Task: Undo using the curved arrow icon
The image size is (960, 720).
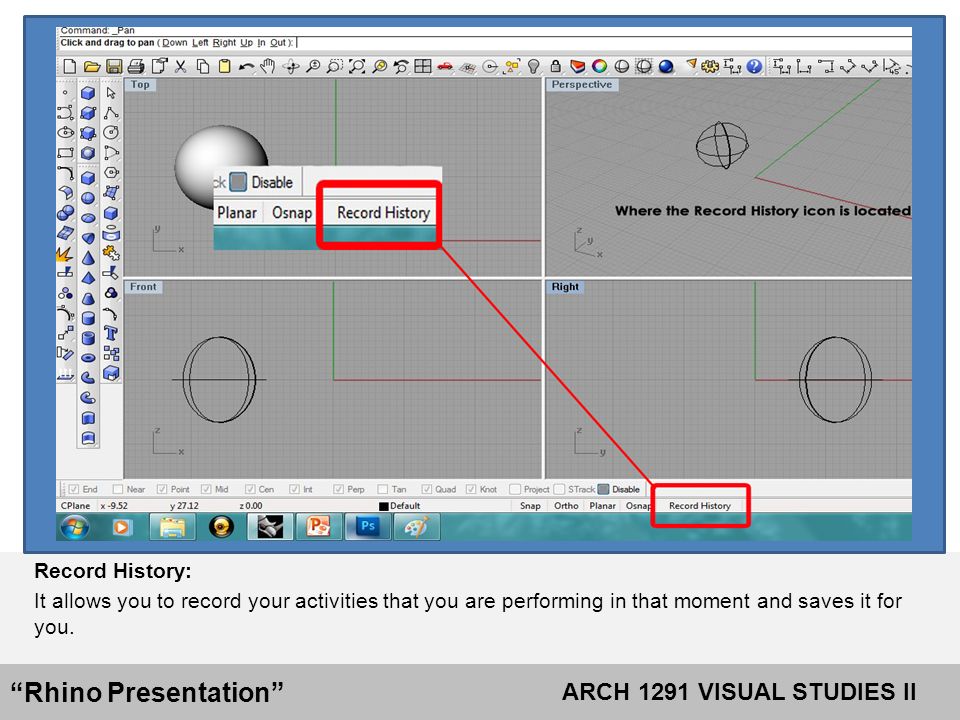Action: coord(247,66)
